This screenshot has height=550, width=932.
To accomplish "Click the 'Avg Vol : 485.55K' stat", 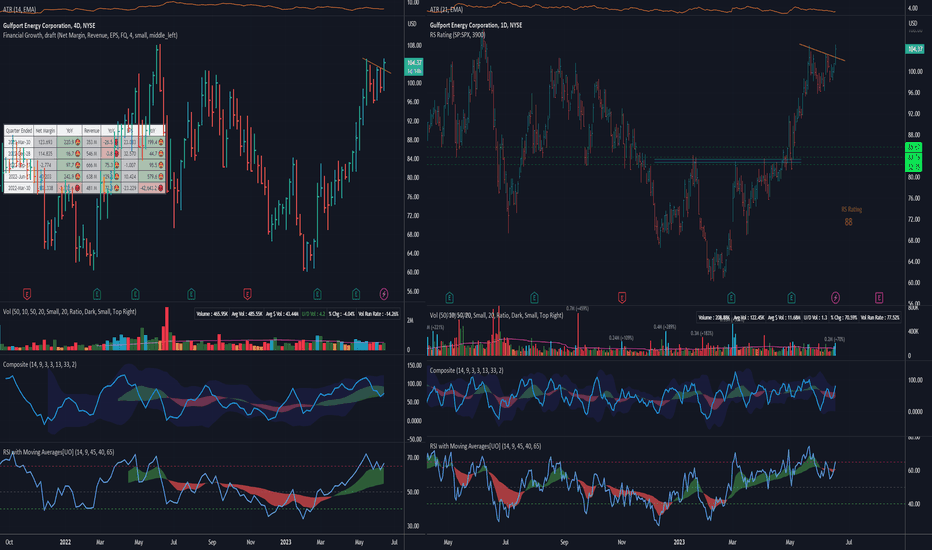I will tap(247, 314).
